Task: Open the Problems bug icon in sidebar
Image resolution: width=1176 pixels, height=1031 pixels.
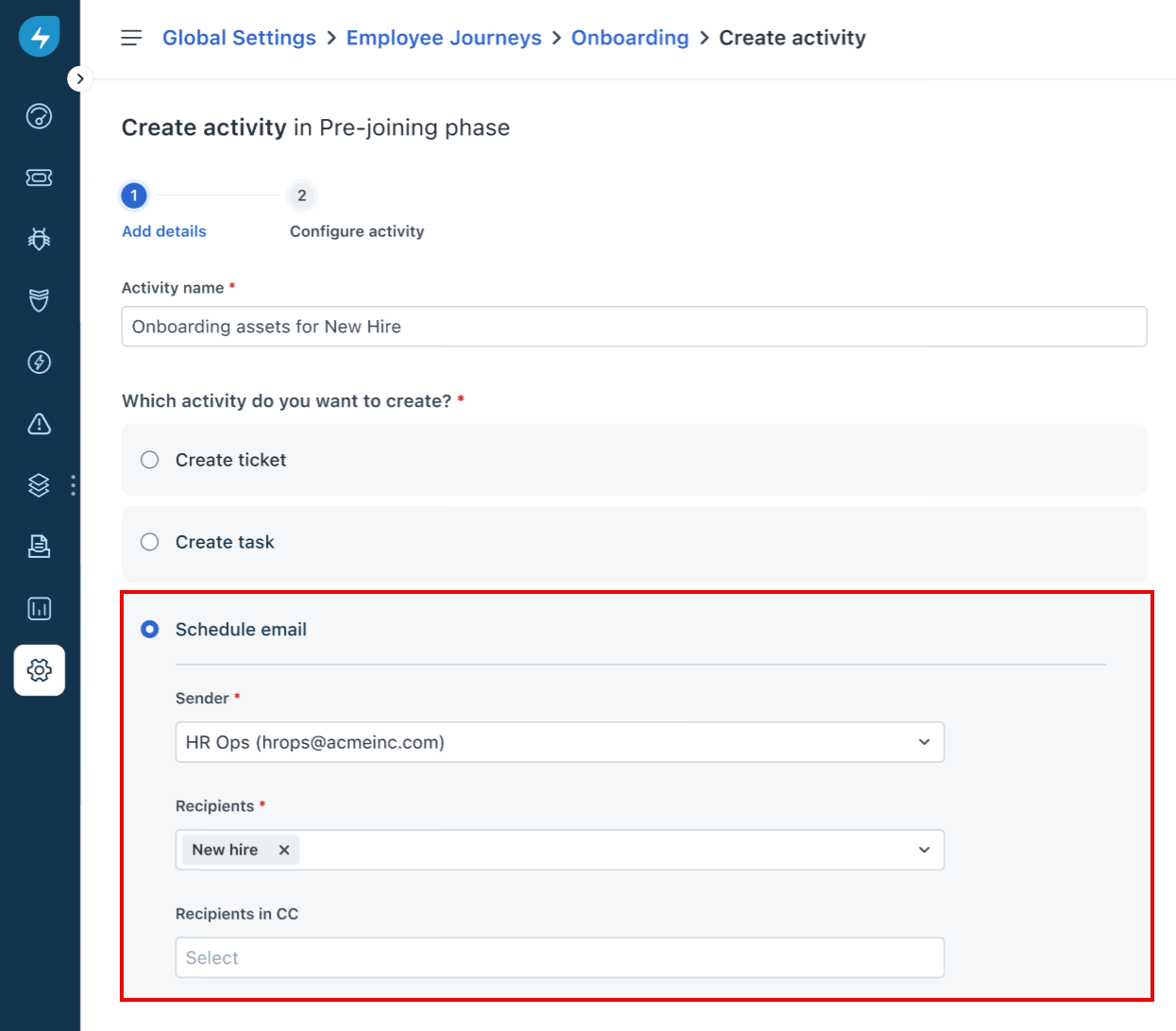Action: (x=39, y=239)
